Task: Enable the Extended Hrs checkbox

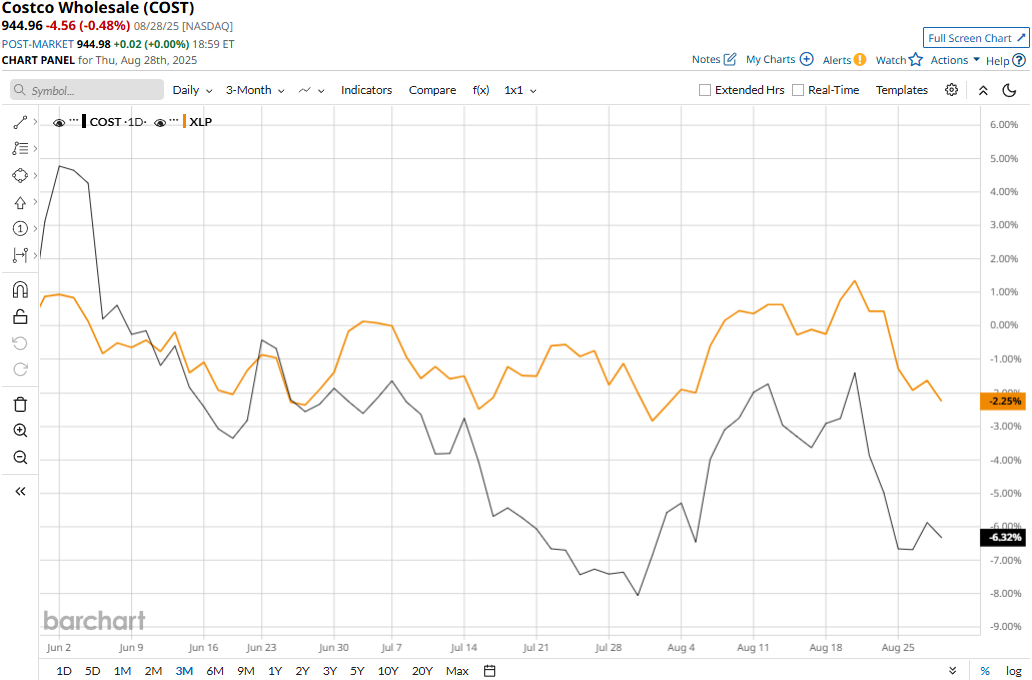Action: [705, 90]
